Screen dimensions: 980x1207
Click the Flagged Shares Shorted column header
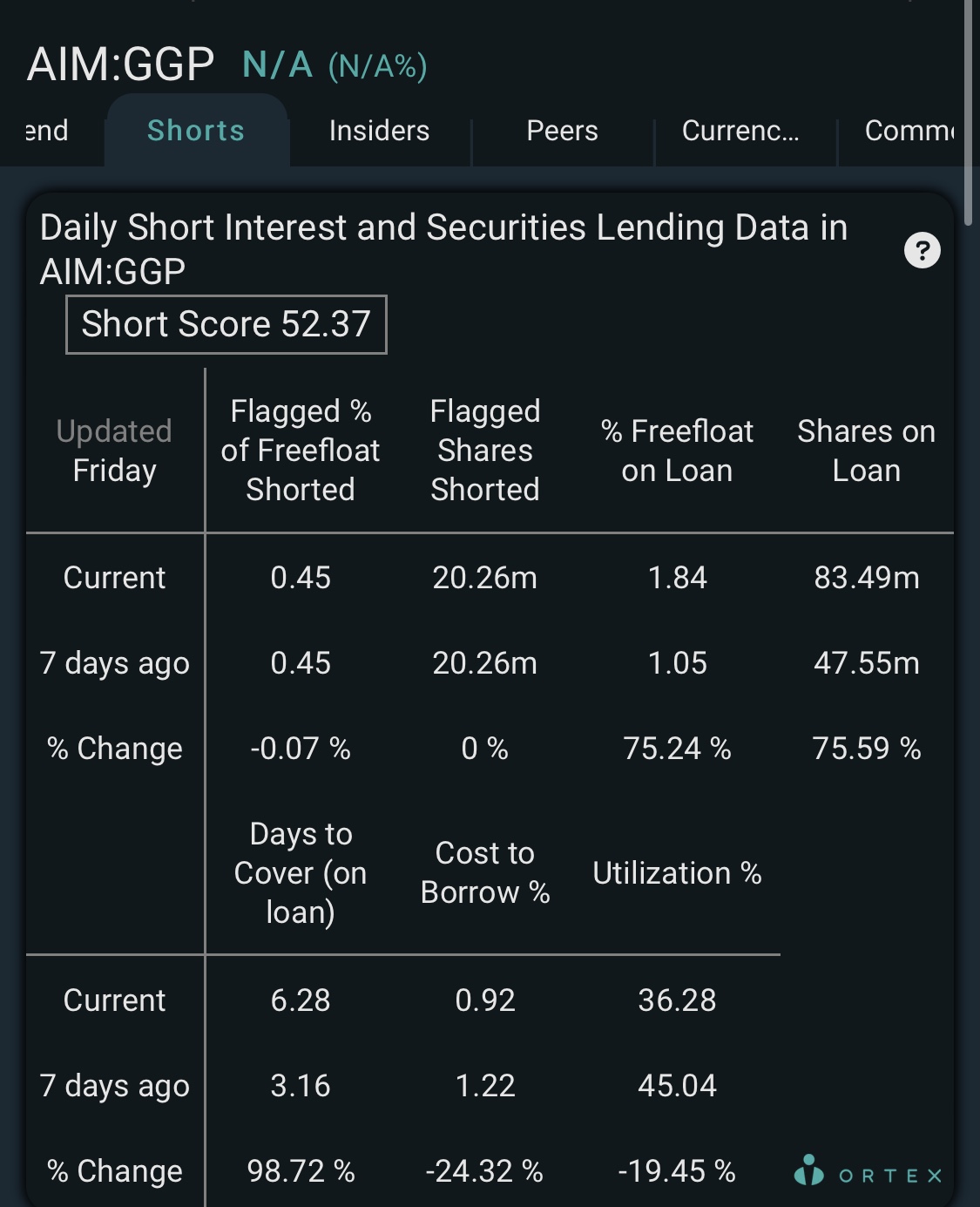[x=485, y=451]
